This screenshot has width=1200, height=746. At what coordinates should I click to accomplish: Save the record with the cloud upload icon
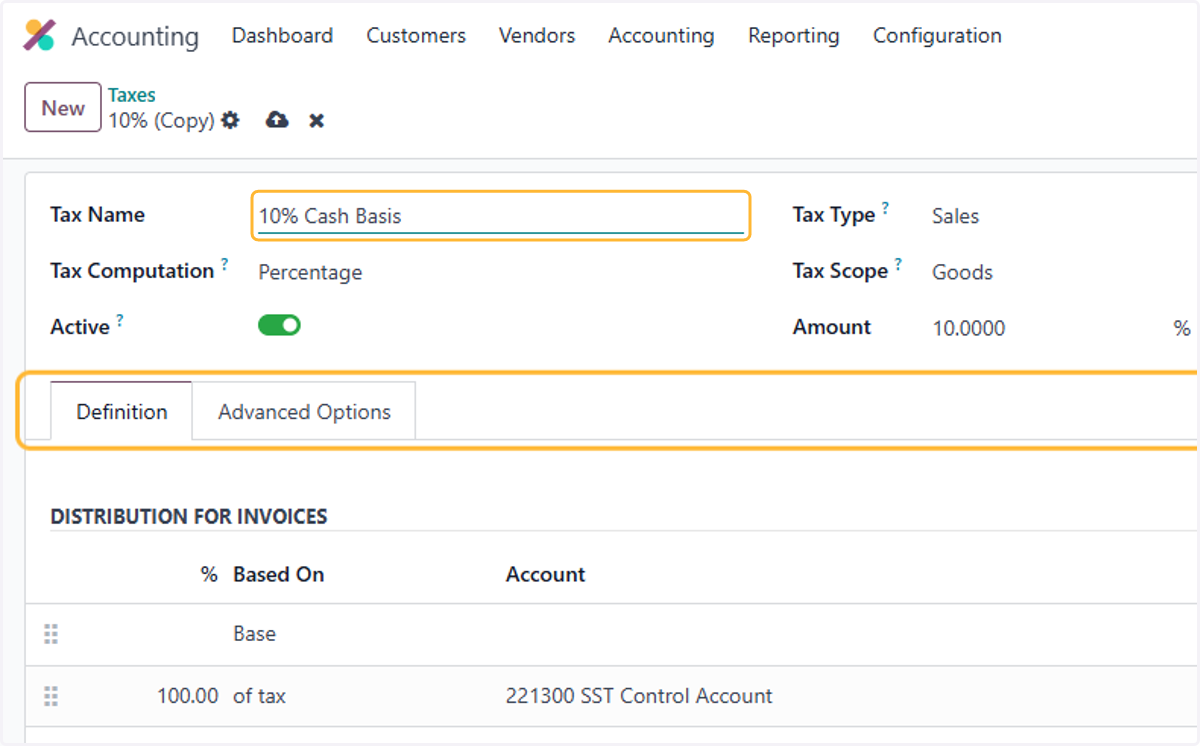277,120
